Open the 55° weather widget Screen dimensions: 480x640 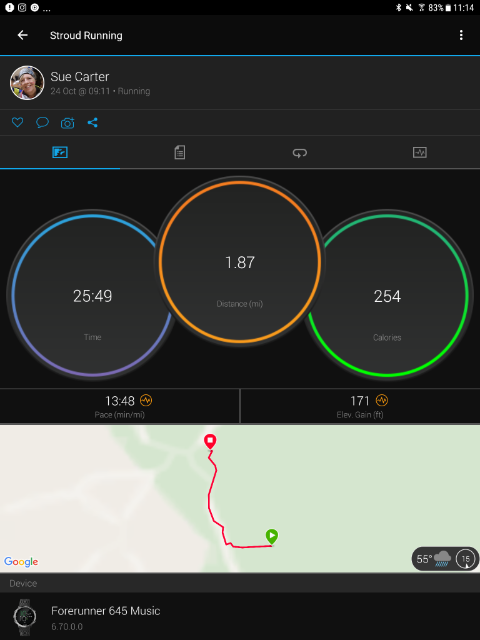click(x=445, y=559)
